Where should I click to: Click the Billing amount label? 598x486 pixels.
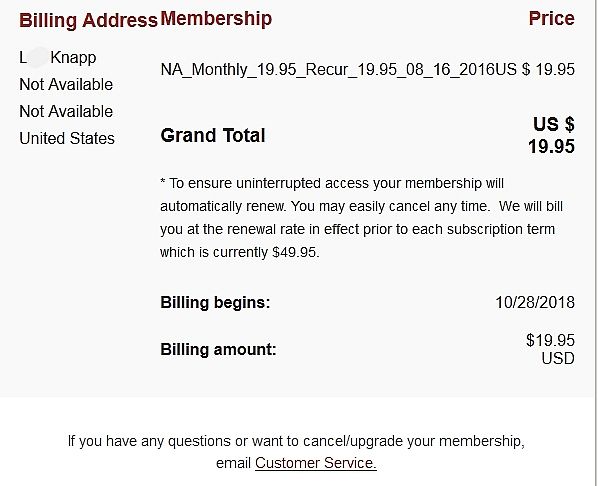click(218, 349)
